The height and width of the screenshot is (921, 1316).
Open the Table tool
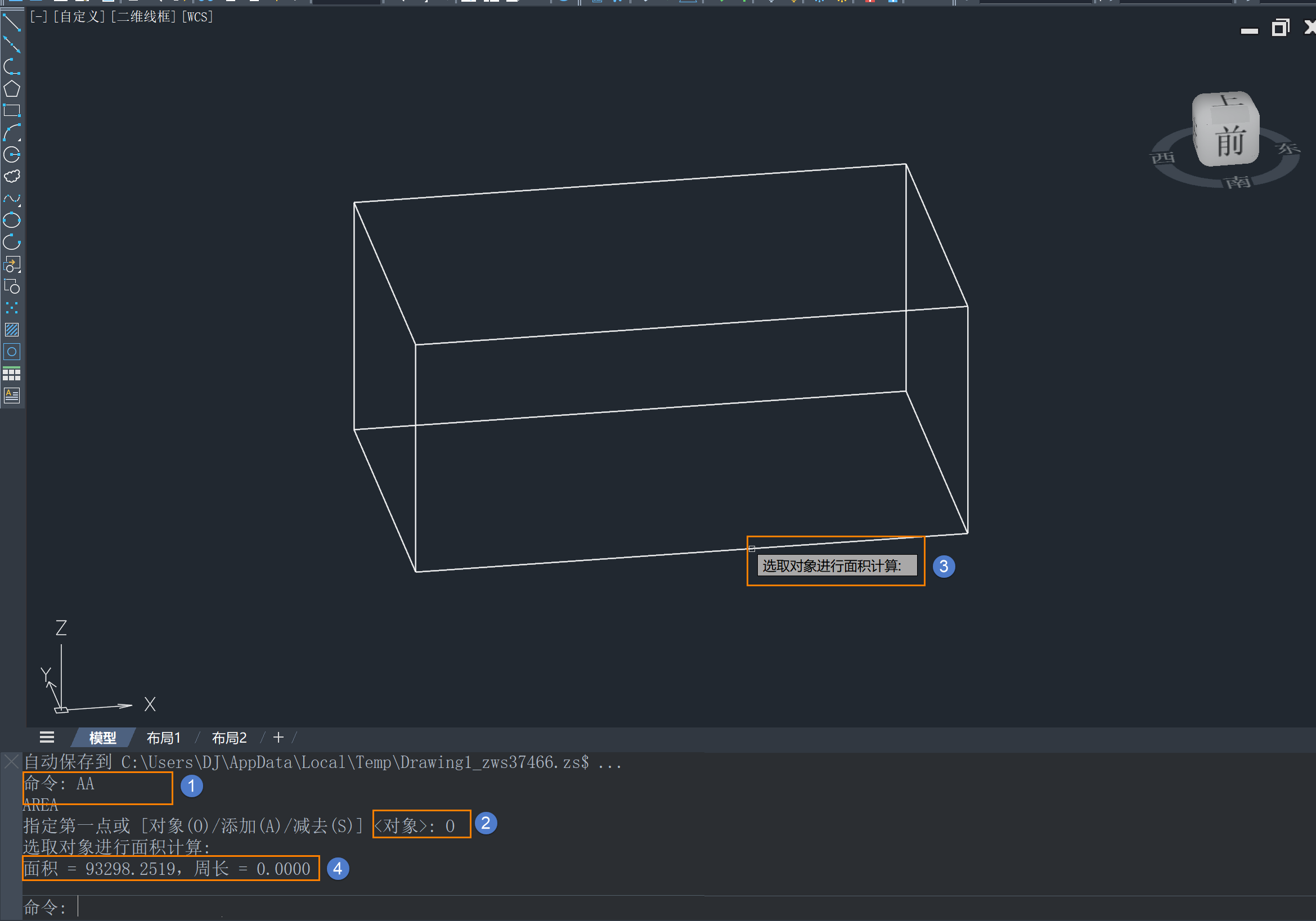pyautogui.click(x=11, y=374)
